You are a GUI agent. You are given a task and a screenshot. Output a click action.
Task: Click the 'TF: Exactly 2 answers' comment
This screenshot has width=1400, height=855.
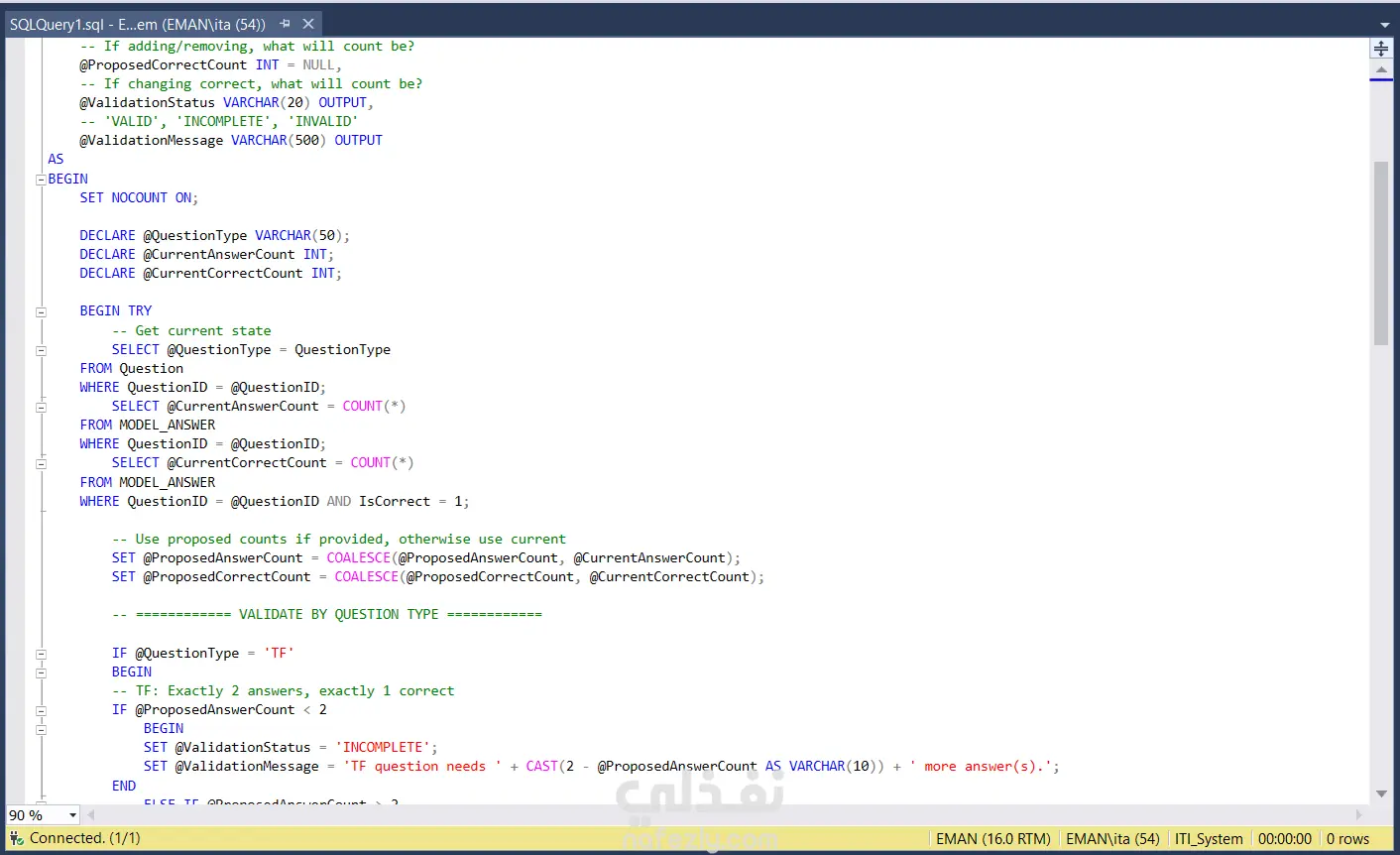click(x=283, y=690)
